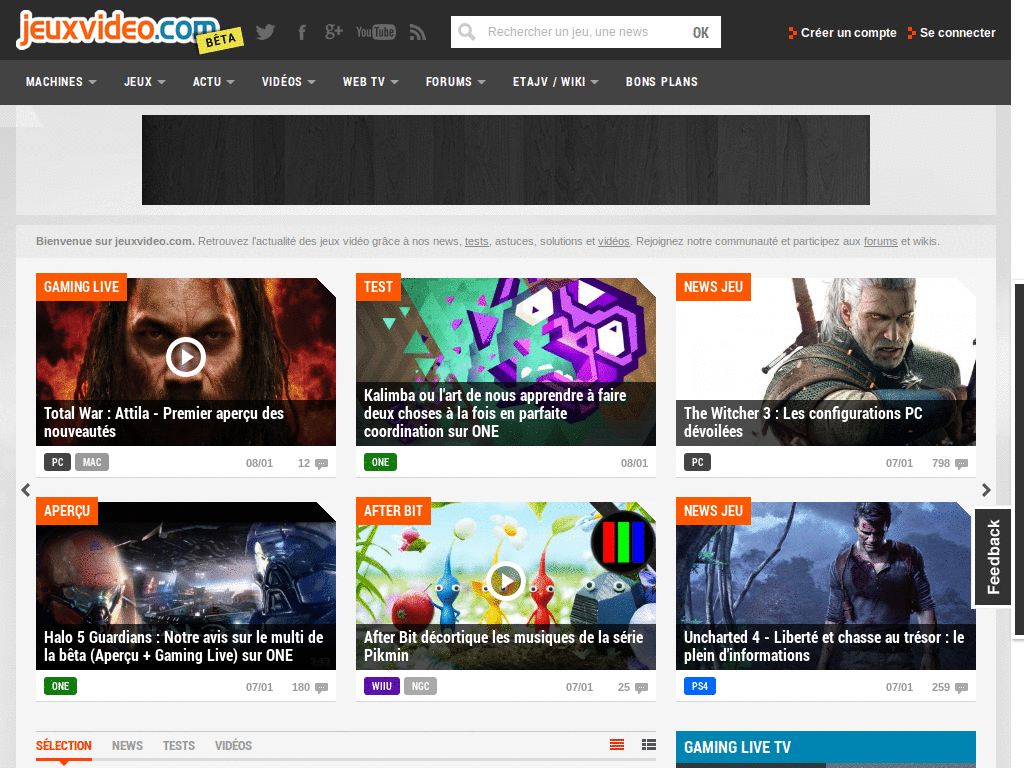The height and width of the screenshot is (768, 1024).
Task: Open comments icon for Uncharted 4
Action: [x=961, y=688]
